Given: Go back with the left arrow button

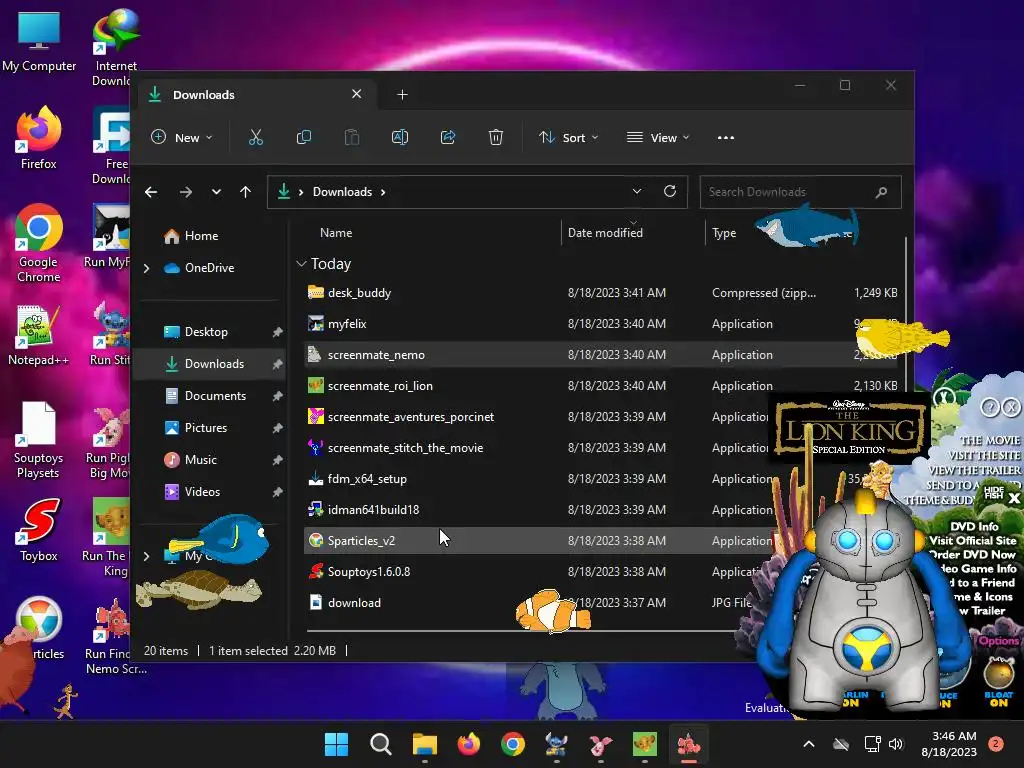Looking at the screenshot, I should click(x=151, y=192).
